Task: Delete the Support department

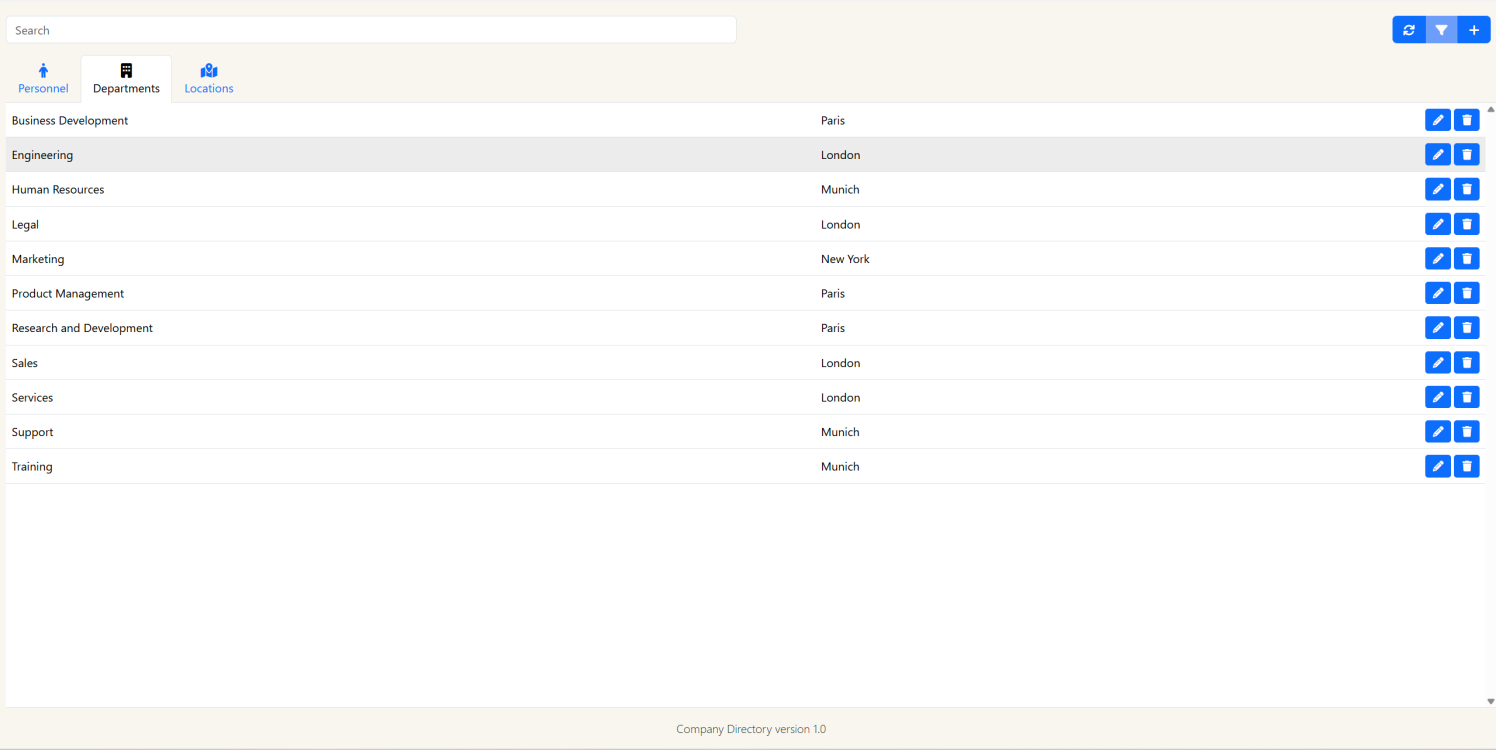Action: click(1466, 432)
